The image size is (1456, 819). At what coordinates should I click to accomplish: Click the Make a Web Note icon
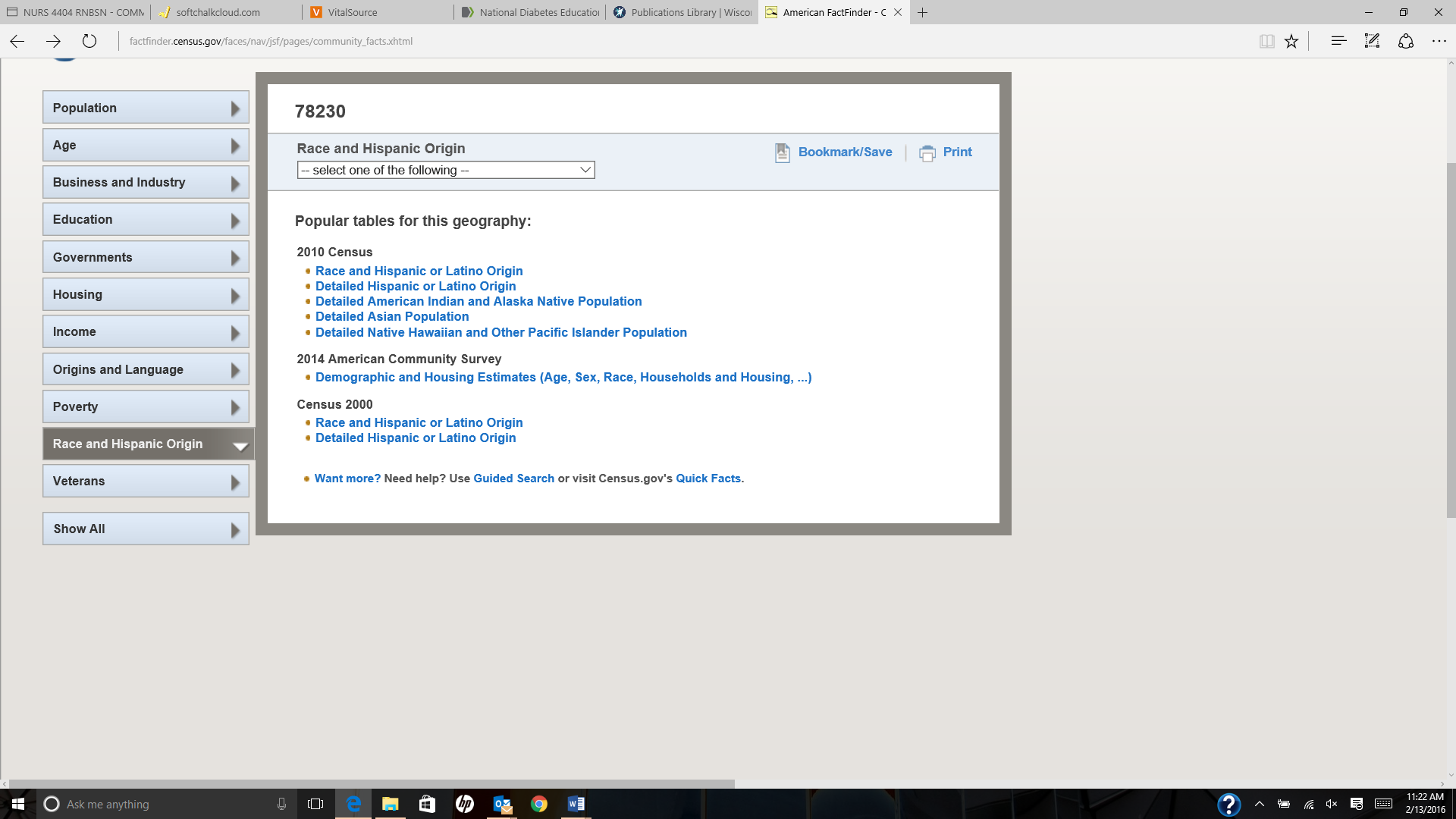(1372, 41)
